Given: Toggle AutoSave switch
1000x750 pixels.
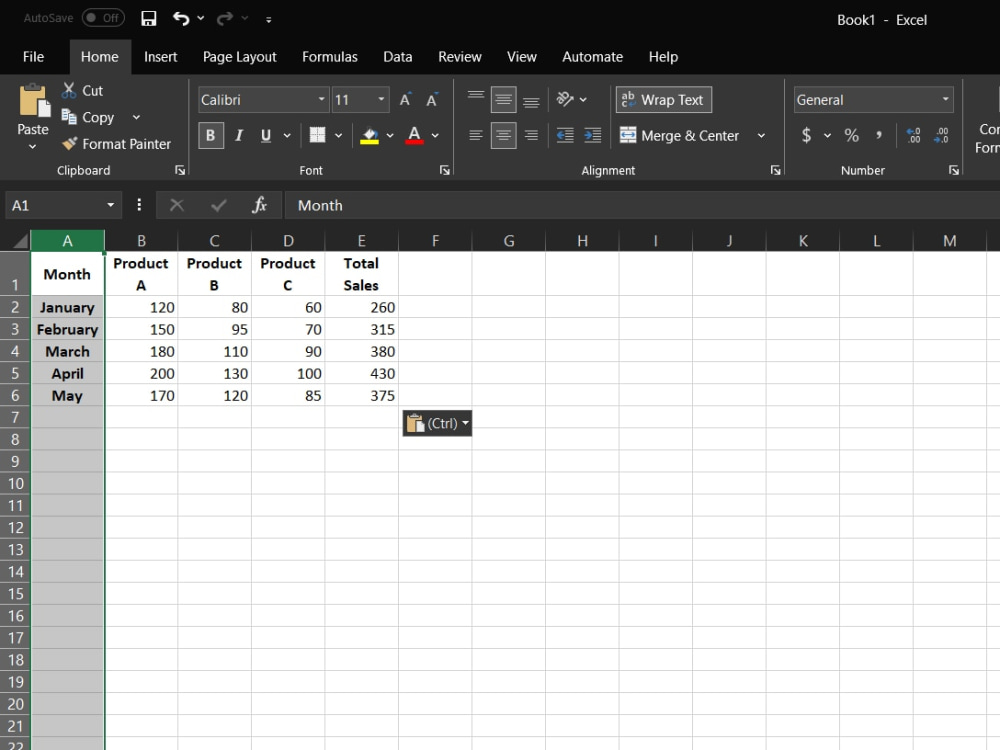Looking at the screenshot, I should (x=103, y=18).
